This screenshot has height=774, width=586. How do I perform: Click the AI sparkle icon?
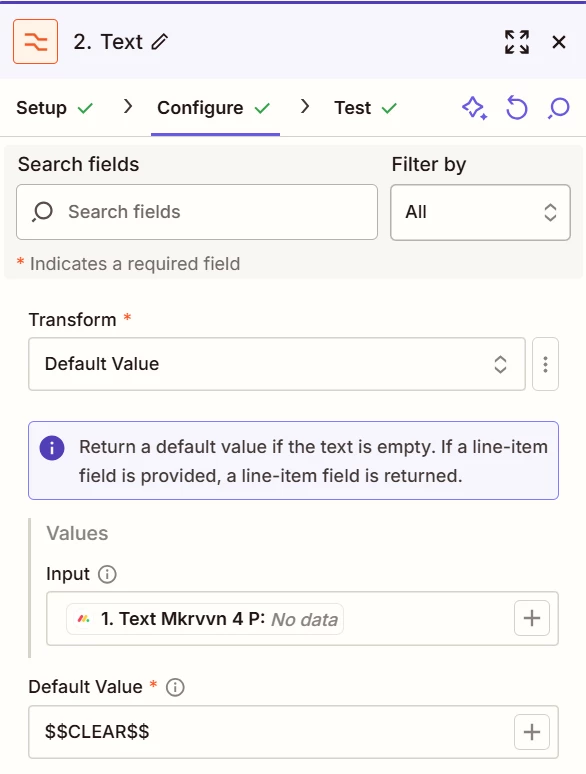(x=474, y=108)
